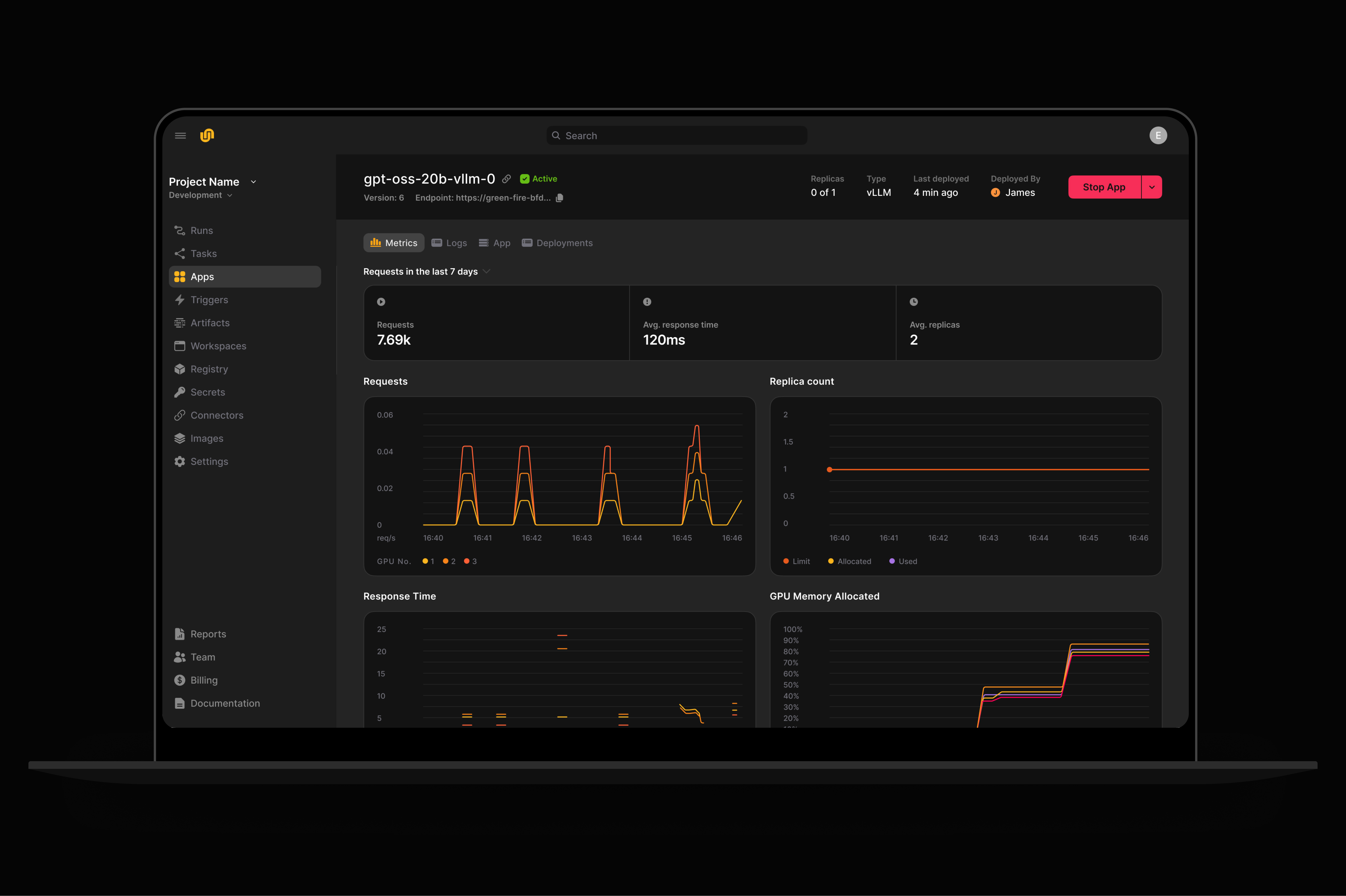The image size is (1346, 896).
Task: Copy the endpoint URL with clipboard icon
Action: click(559, 198)
